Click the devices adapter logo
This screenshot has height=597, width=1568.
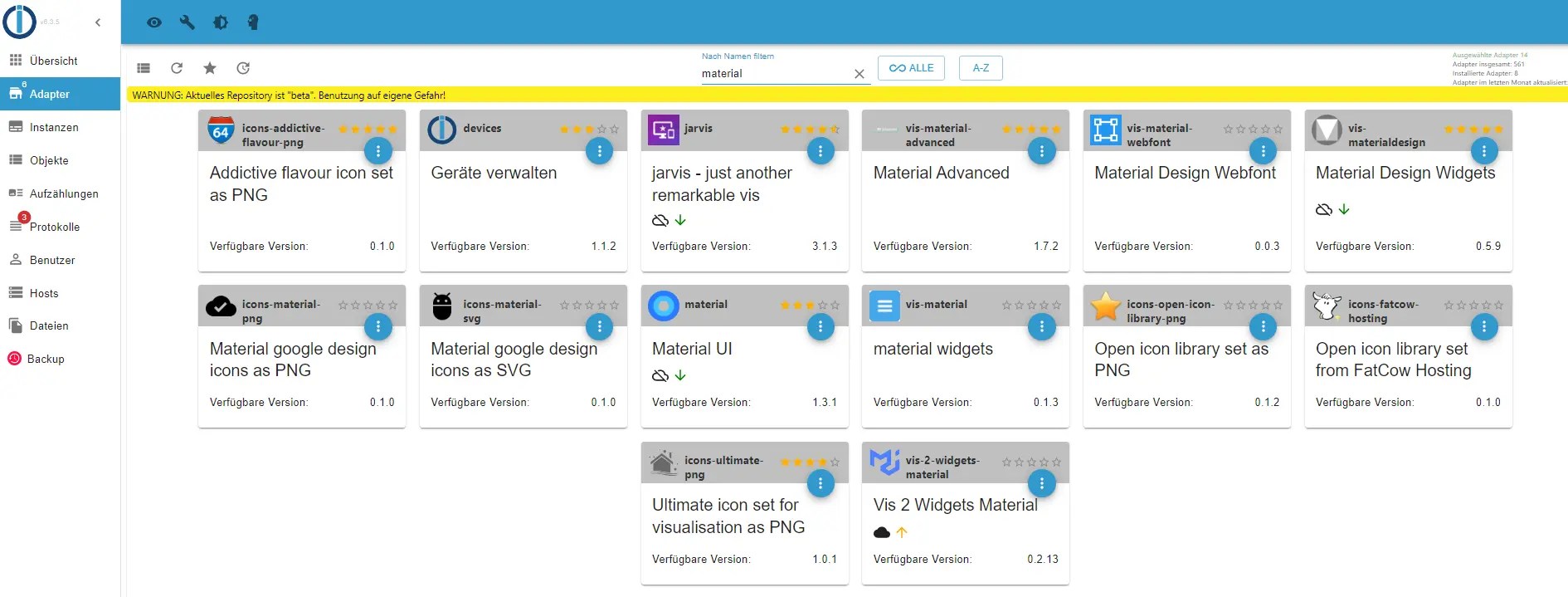(x=442, y=130)
